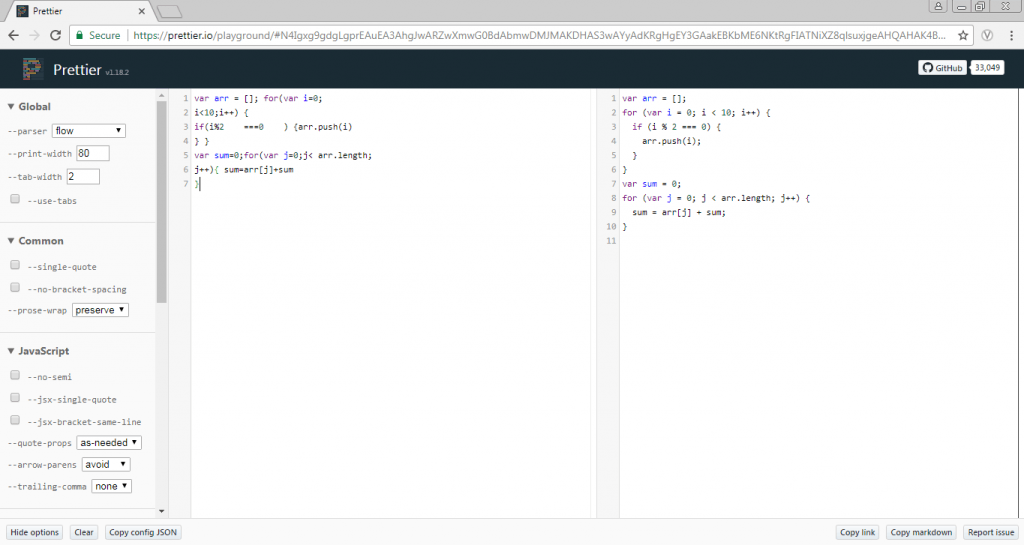The height and width of the screenshot is (545, 1024).
Task: Click the secure padlock icon in address bar
Action: pyautogui.click(x=80, y=35)
